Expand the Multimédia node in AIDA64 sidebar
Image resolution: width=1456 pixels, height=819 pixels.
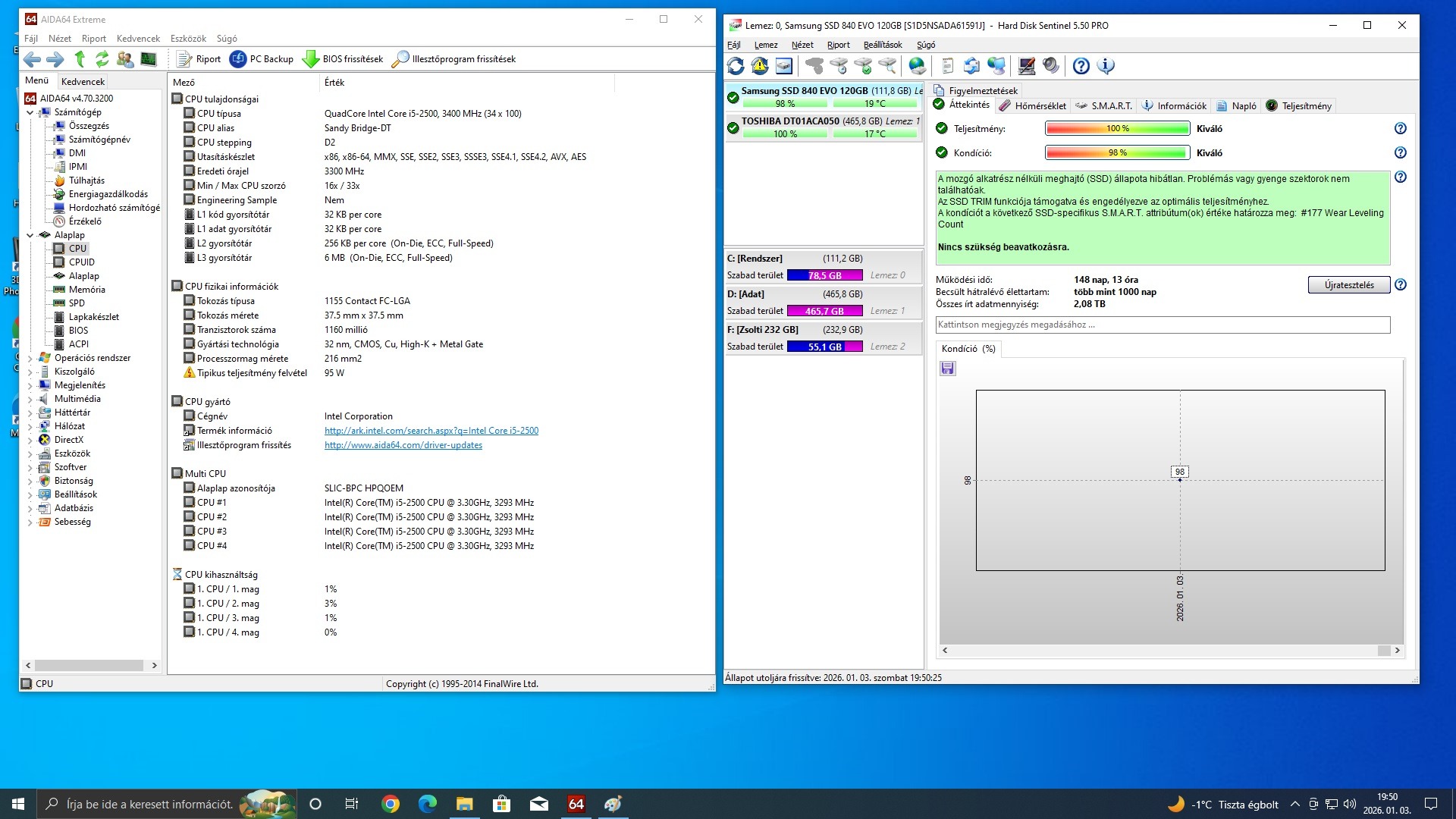click(30, 398)
